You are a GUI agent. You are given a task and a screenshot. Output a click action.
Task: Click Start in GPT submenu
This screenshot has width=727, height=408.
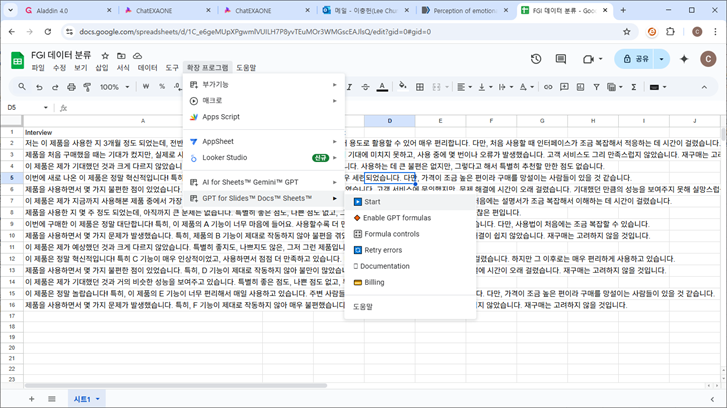[410, 202]
